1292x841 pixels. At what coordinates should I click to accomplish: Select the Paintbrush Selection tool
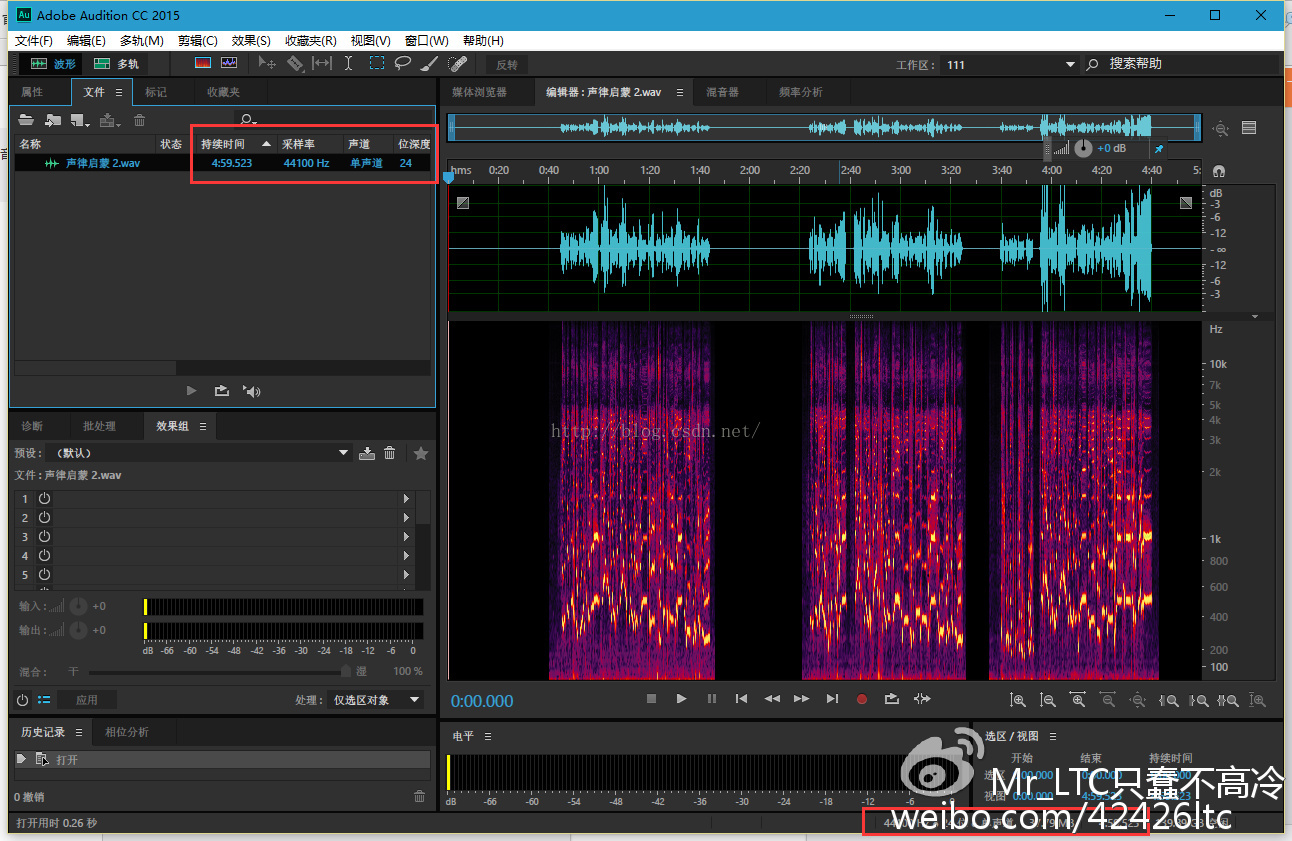click(430, 63)
